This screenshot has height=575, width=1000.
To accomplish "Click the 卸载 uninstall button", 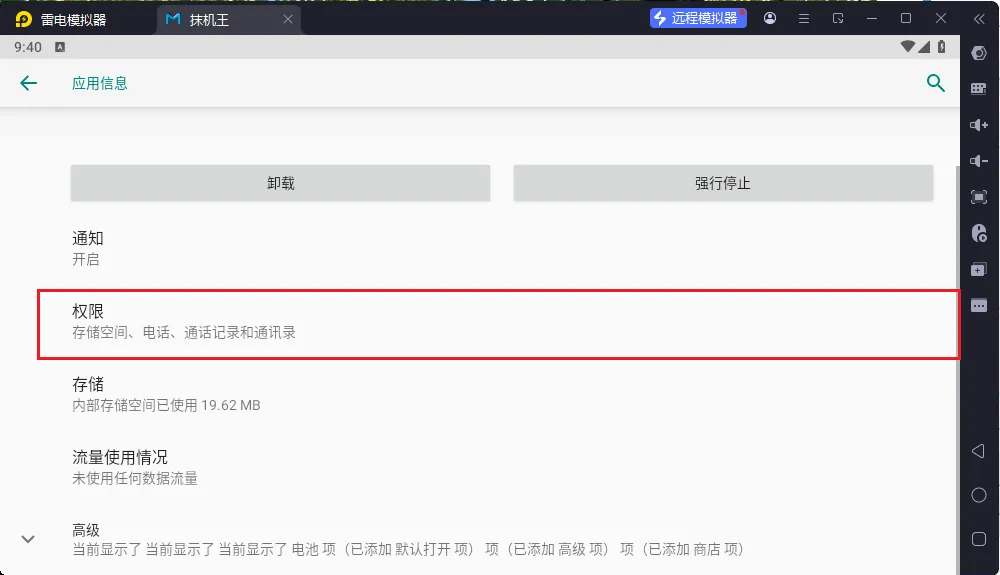I will click(280, 184).
